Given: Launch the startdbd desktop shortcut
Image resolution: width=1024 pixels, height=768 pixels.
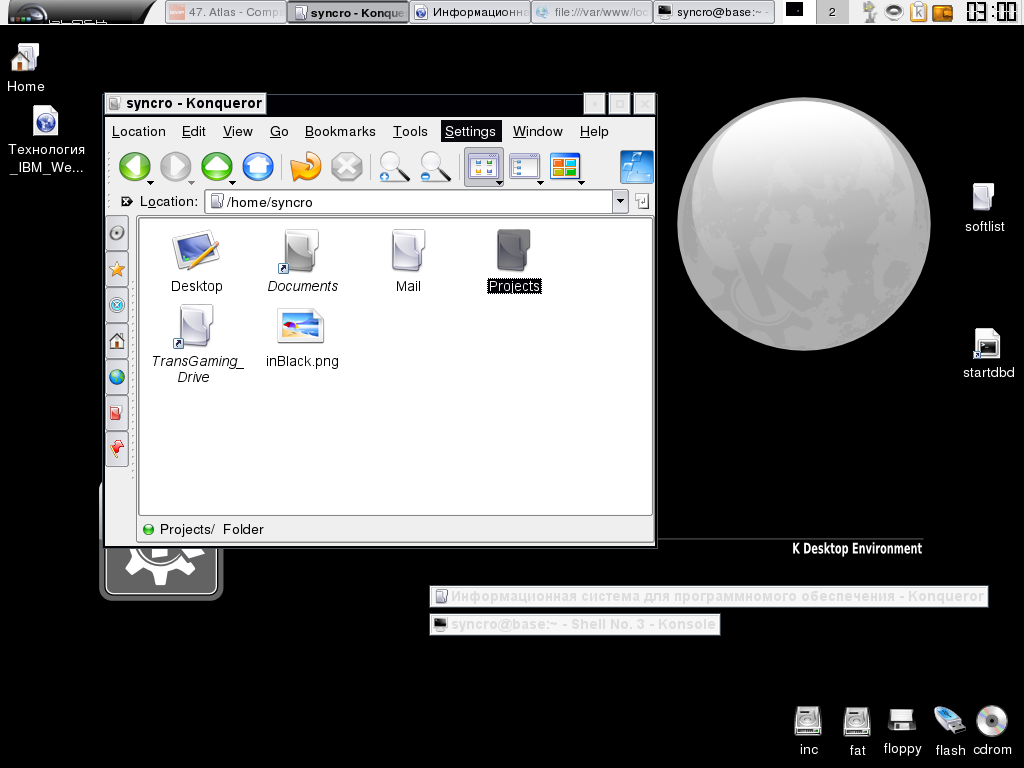Looking at the screenshot, I should [988, 353].
